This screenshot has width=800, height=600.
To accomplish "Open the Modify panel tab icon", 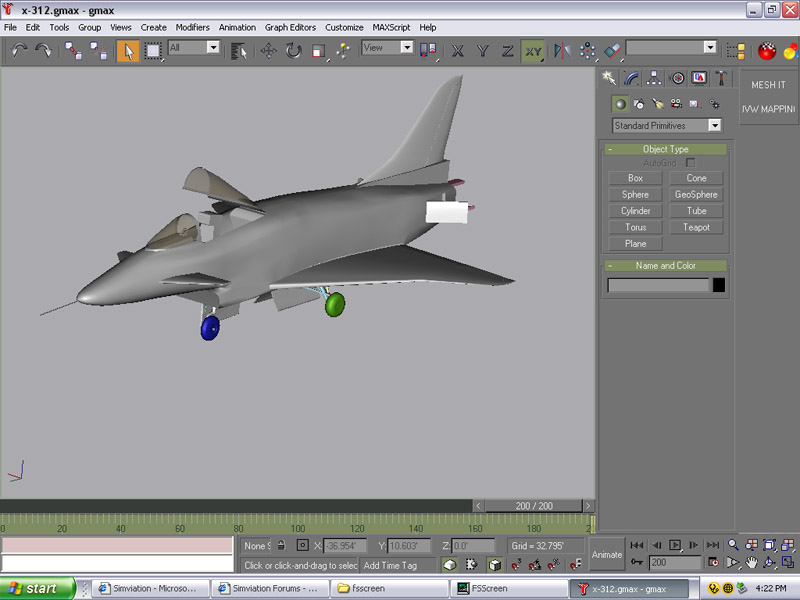I will coord(631,78).
